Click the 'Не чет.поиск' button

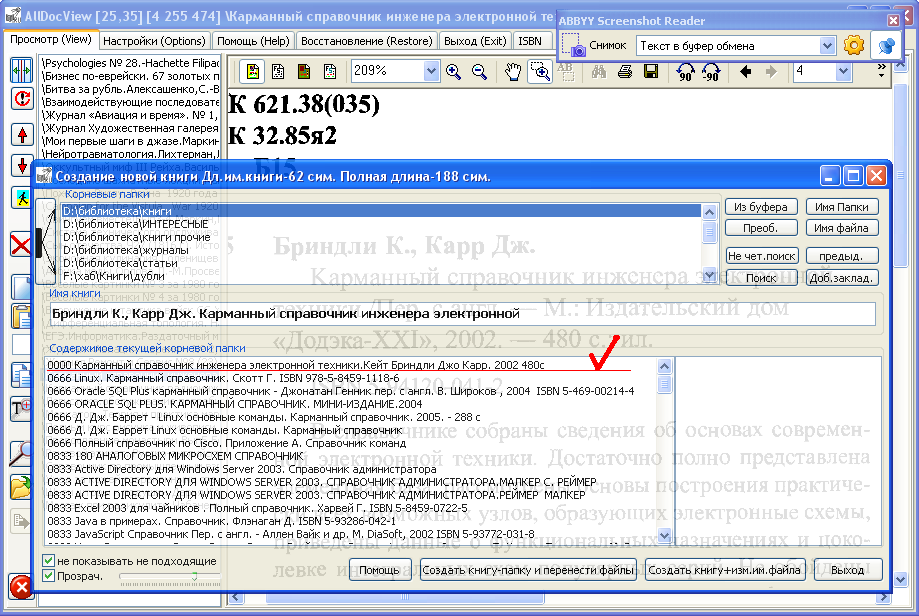761,256
